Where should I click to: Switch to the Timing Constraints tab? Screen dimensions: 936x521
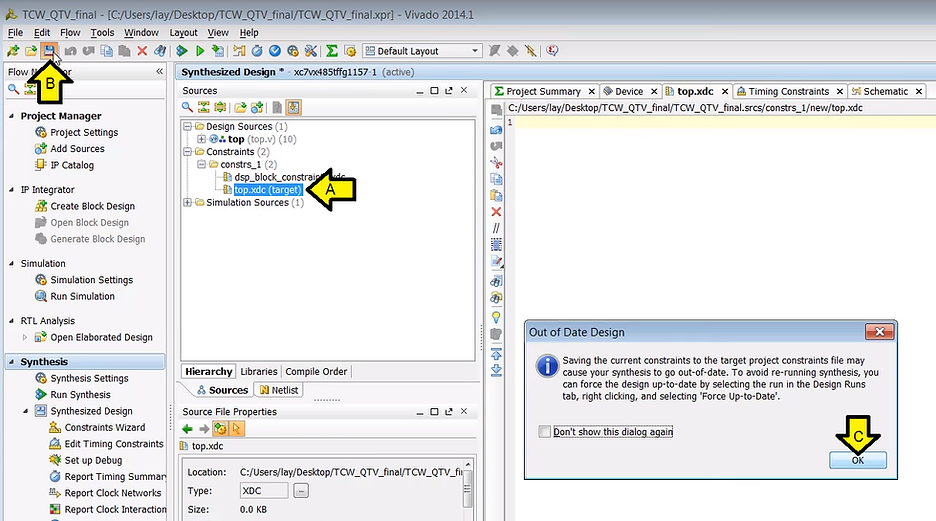(789, 91)
